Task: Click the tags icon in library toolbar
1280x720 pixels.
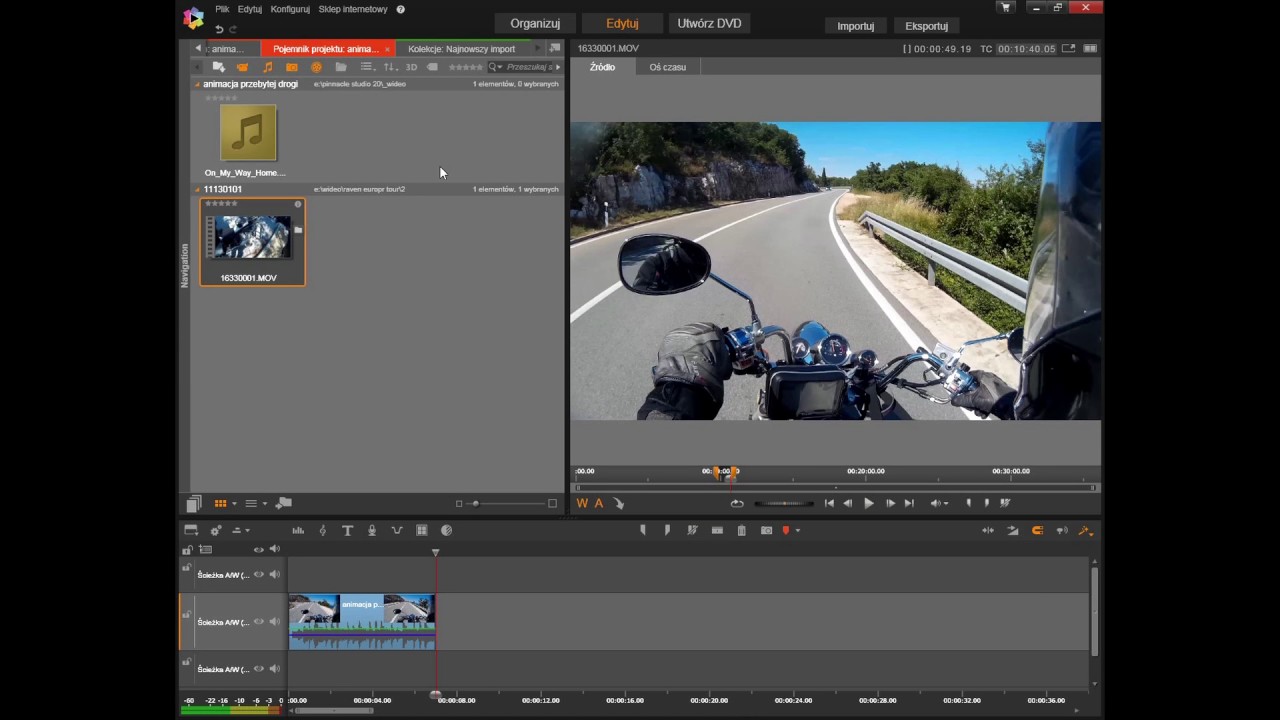Action: pos(432,67)
